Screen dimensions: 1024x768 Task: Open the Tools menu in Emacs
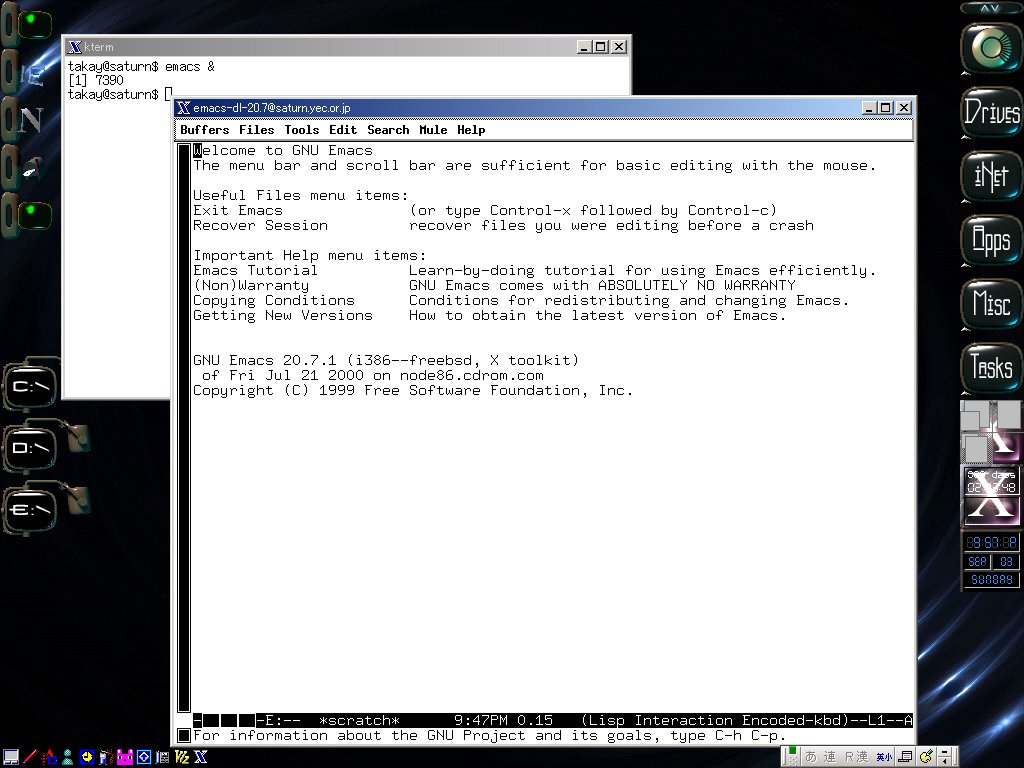(x=302, y=130)
